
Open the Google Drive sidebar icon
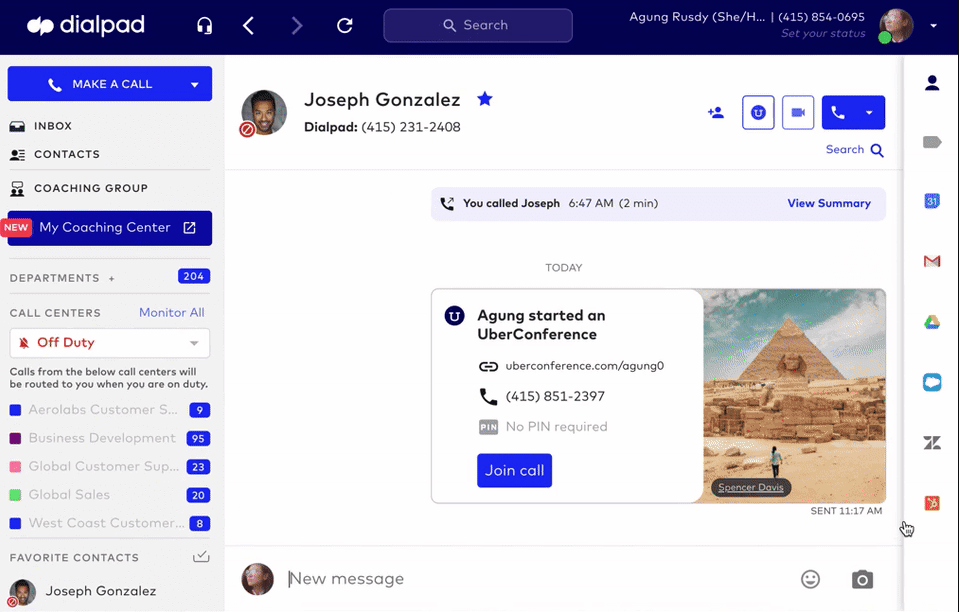click(932, 322)
